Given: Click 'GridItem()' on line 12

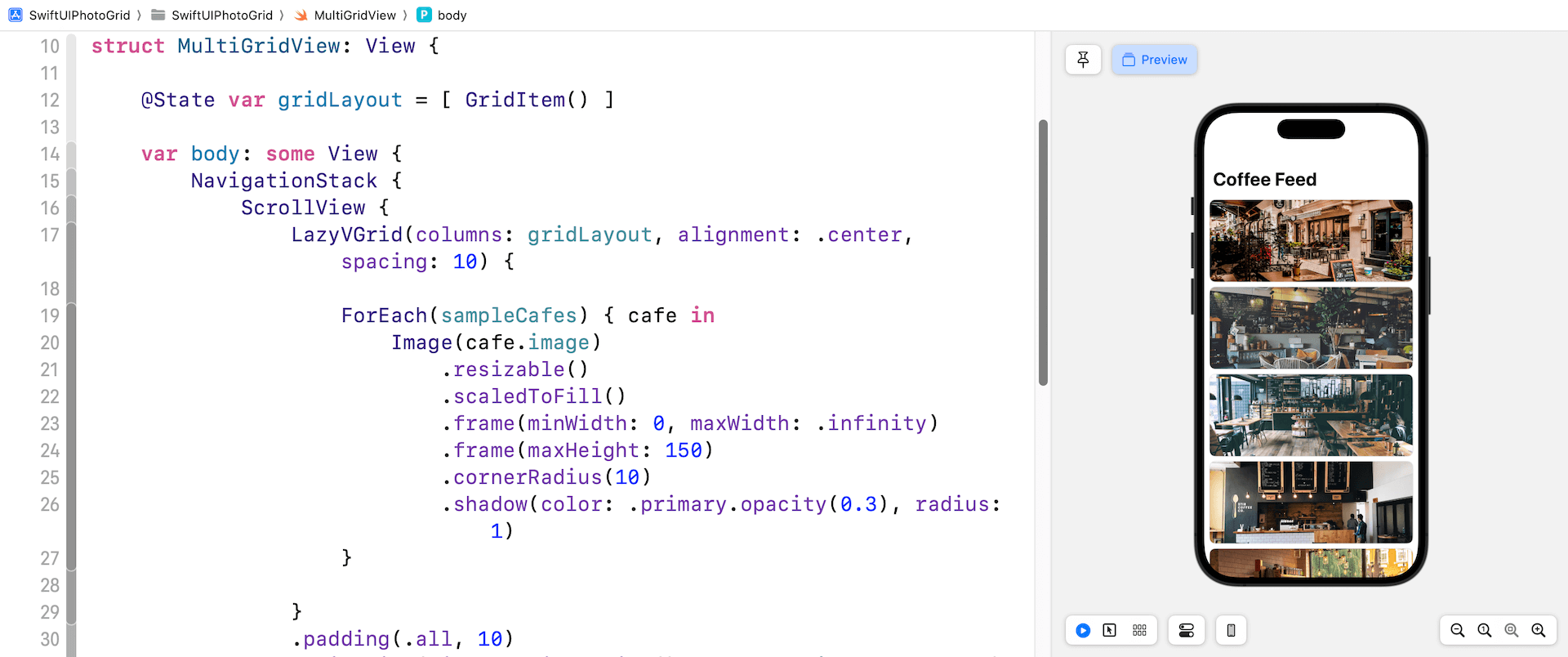Looking at the screenshot, I should pyautogui.click(x=527, y=100).
